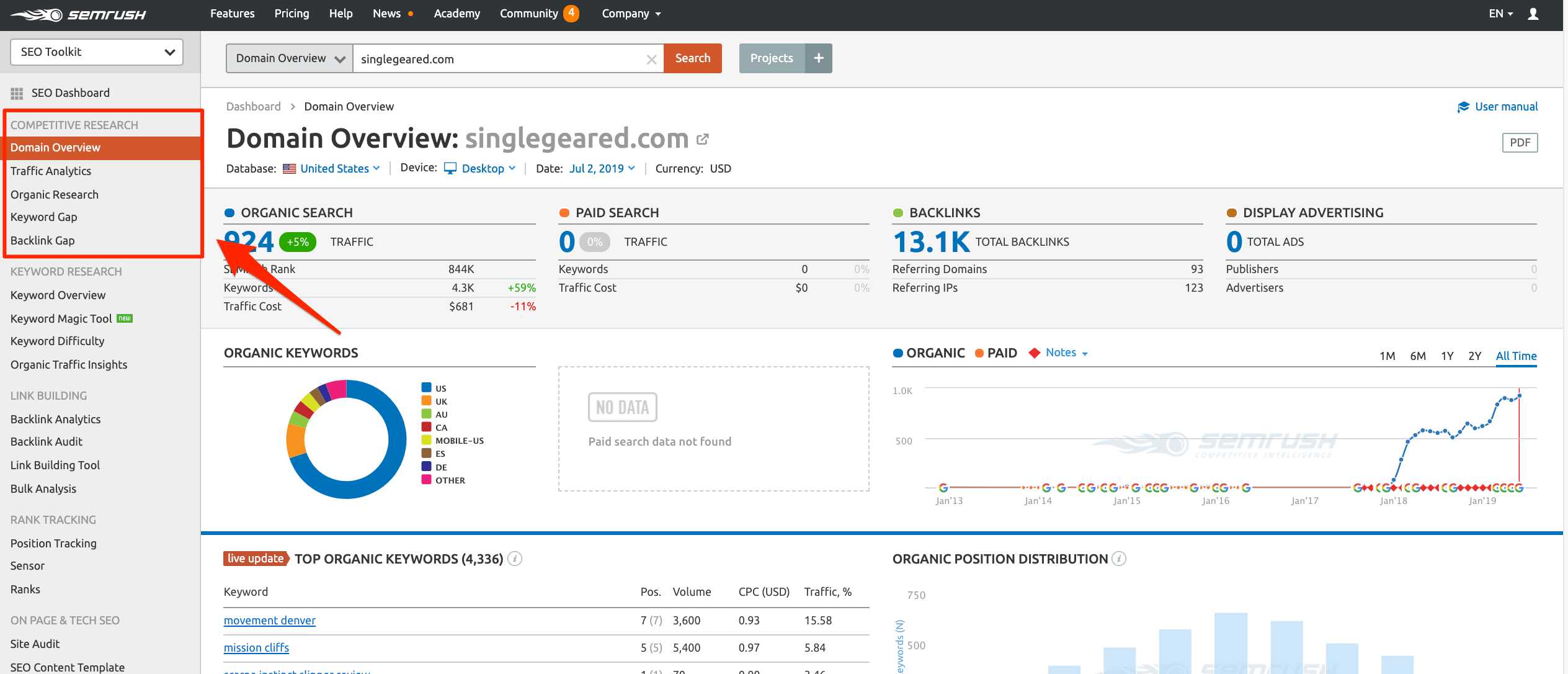Screen dimensions: 1568x674
Task: Click the User manual graduation cap icon
Action: click(1463, 107)
